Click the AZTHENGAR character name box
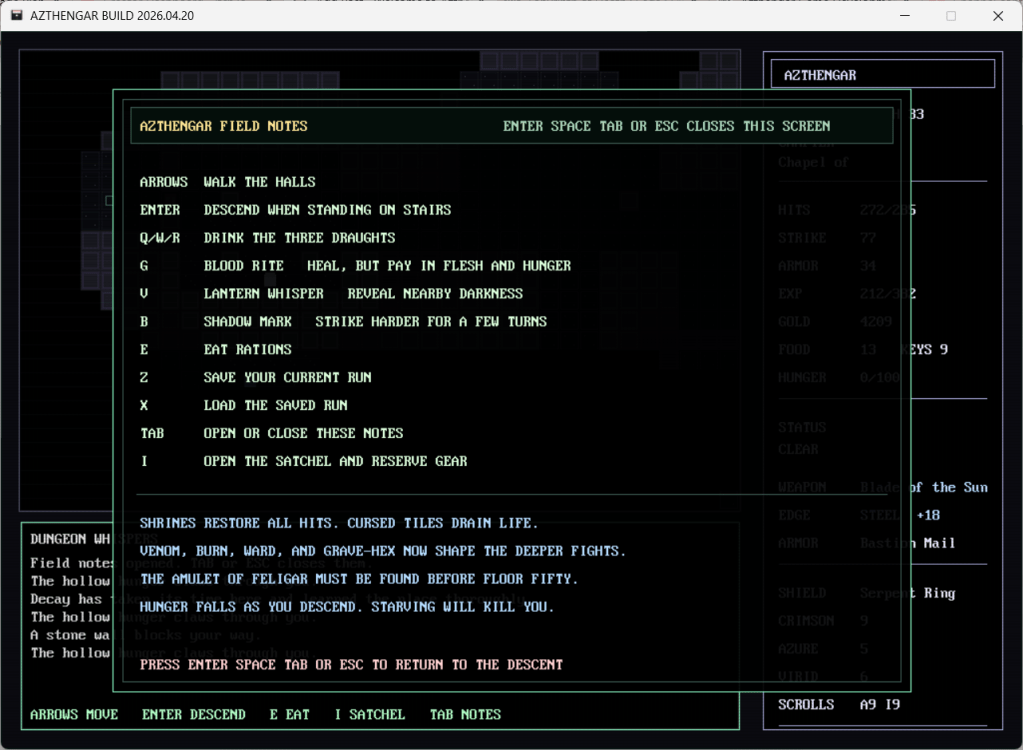This screenshot has width=1023, height=750. click(882, 74)
